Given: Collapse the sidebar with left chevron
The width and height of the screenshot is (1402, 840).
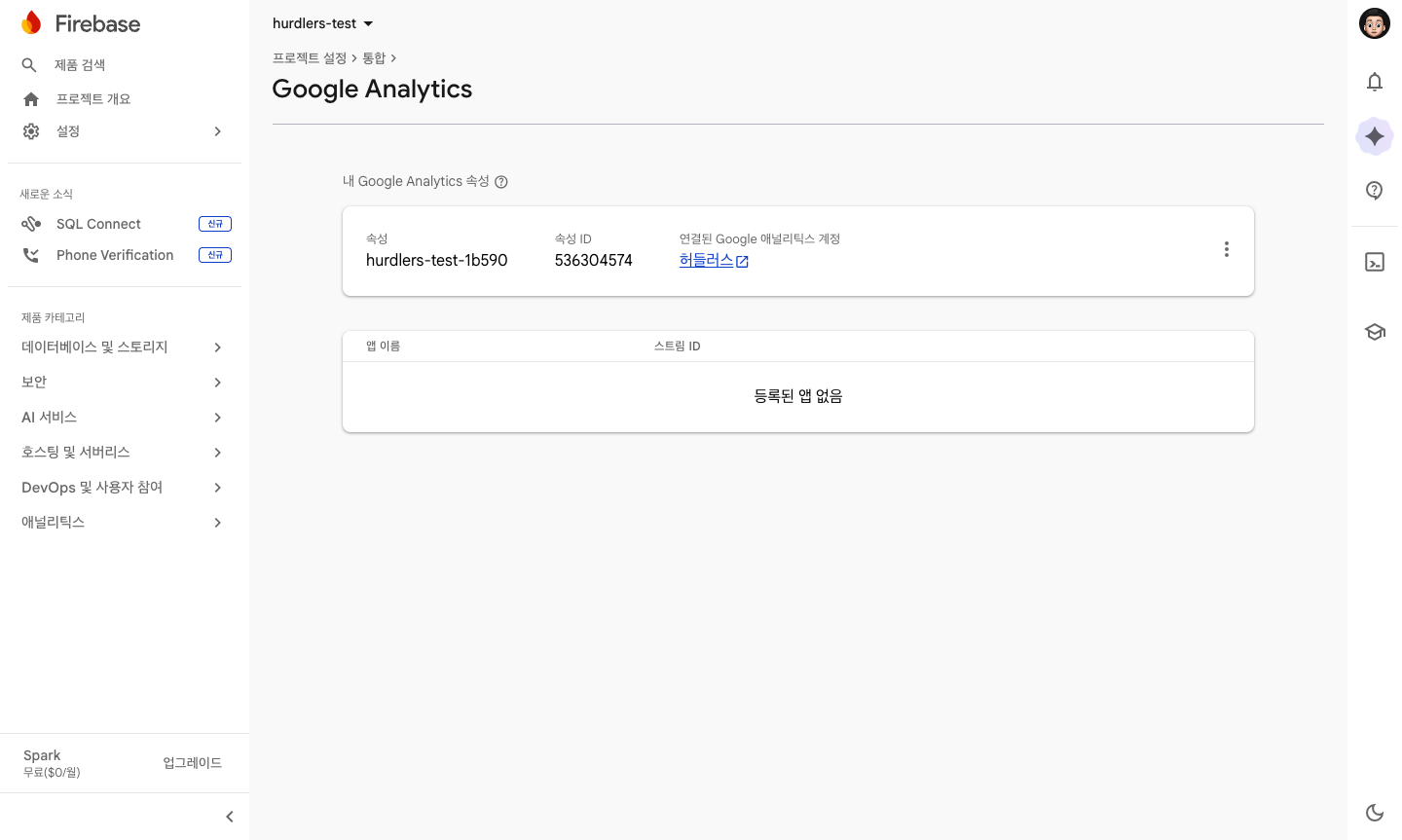Looking at the screenshot, I should 230,817.
